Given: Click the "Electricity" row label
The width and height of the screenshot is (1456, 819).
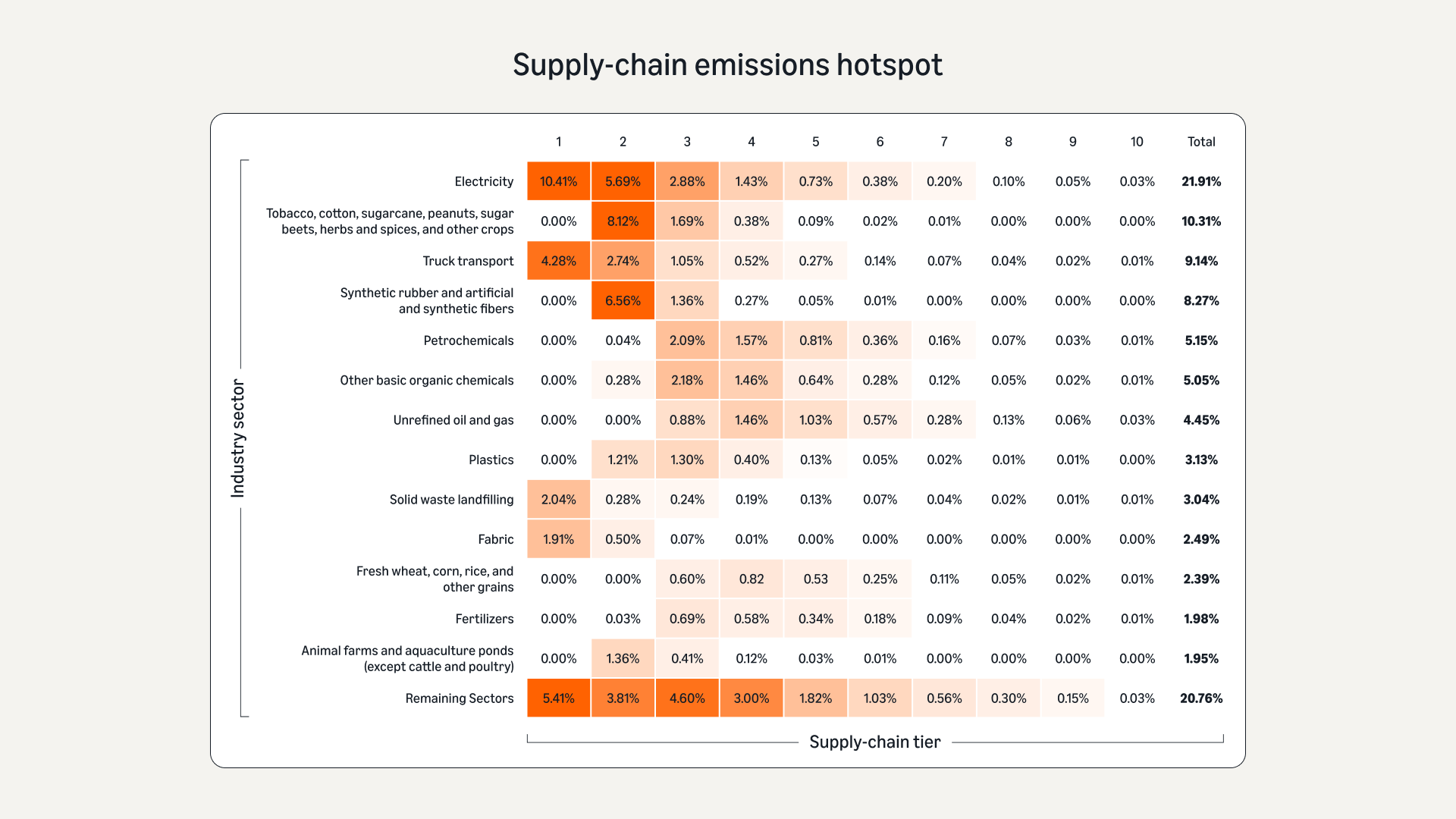Looking at the screenshot, I should (x=484, y=181).
